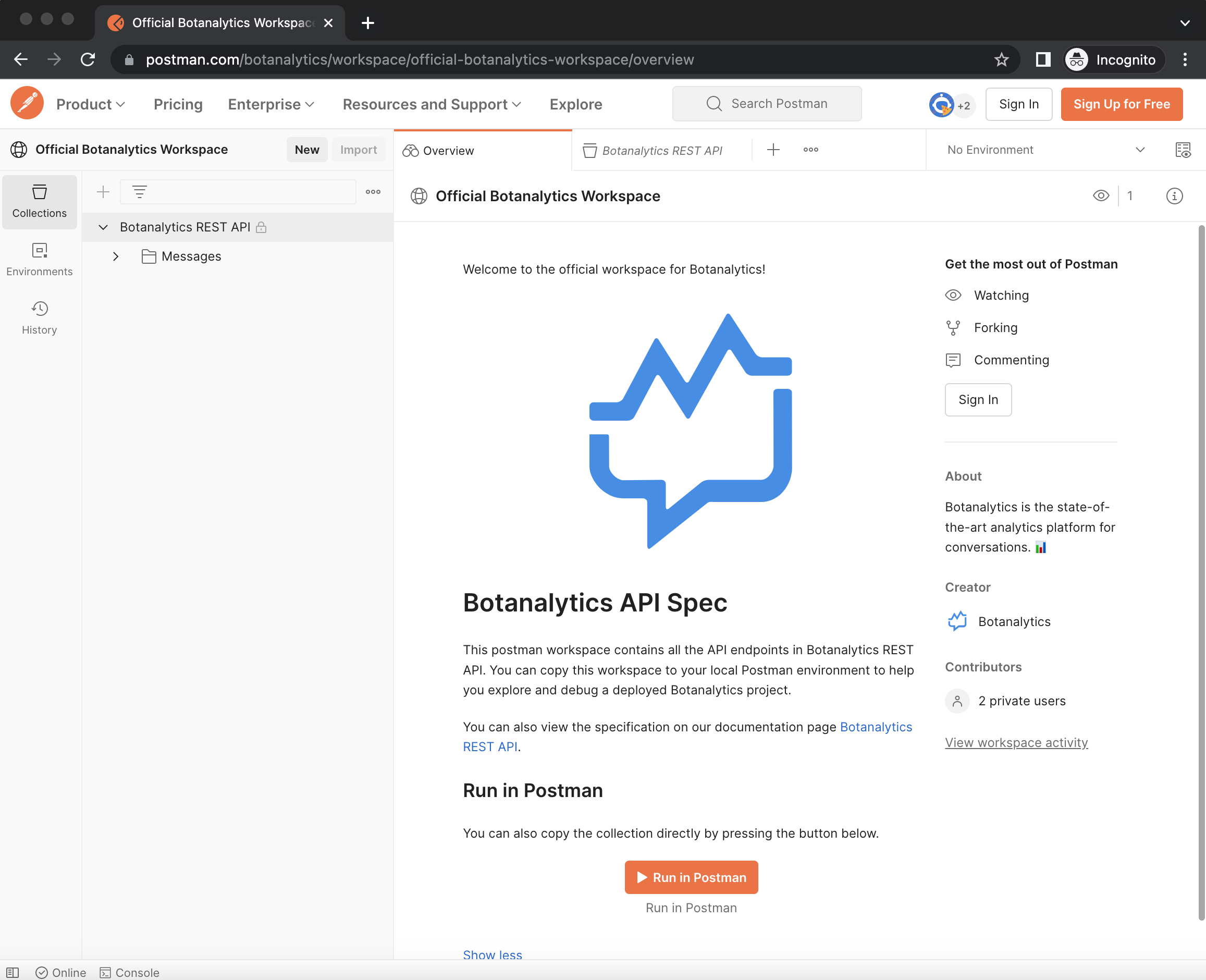This screenshot has width=1206, height=980.
Task: Open Botanalytics REST API documentation link
Action: pyautogui.click(x=876, y=727)
